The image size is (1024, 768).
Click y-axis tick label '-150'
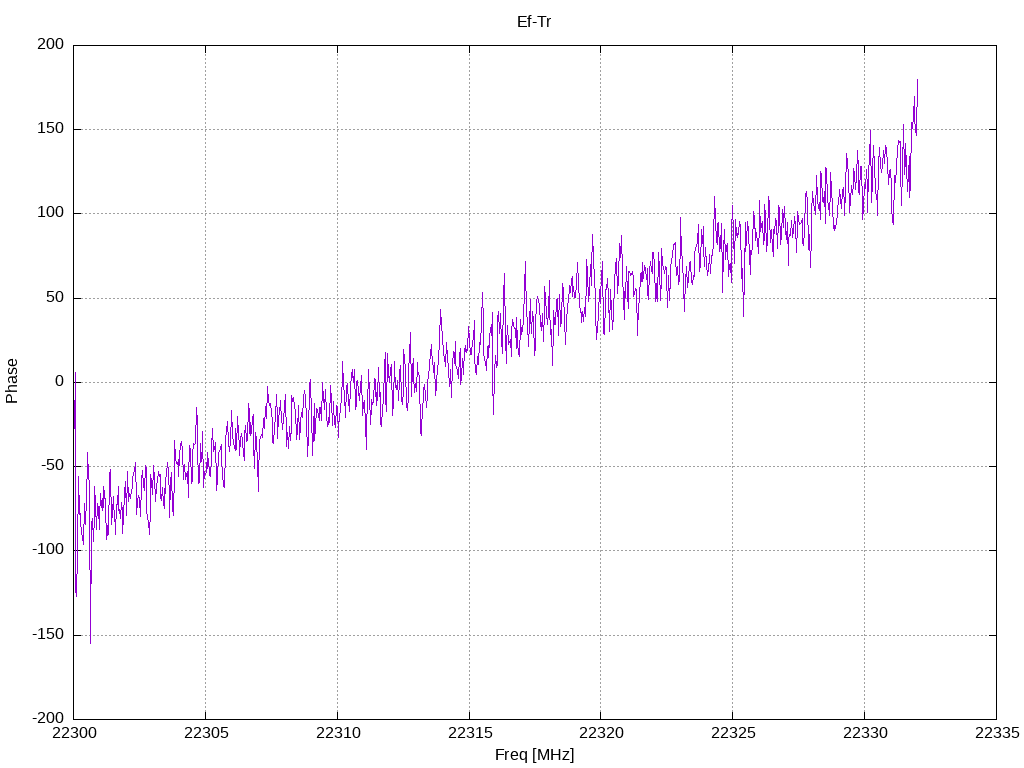(48, 634)
